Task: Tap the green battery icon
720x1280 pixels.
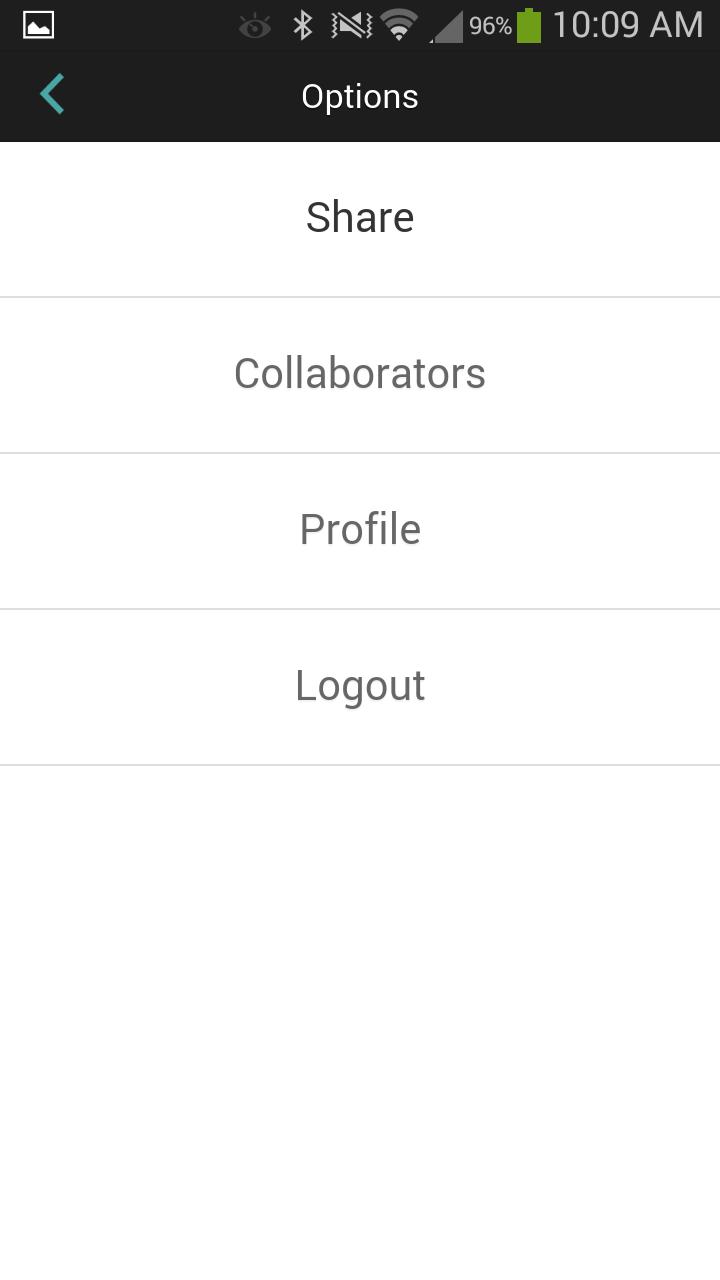Action: click(x=529, y=25)
